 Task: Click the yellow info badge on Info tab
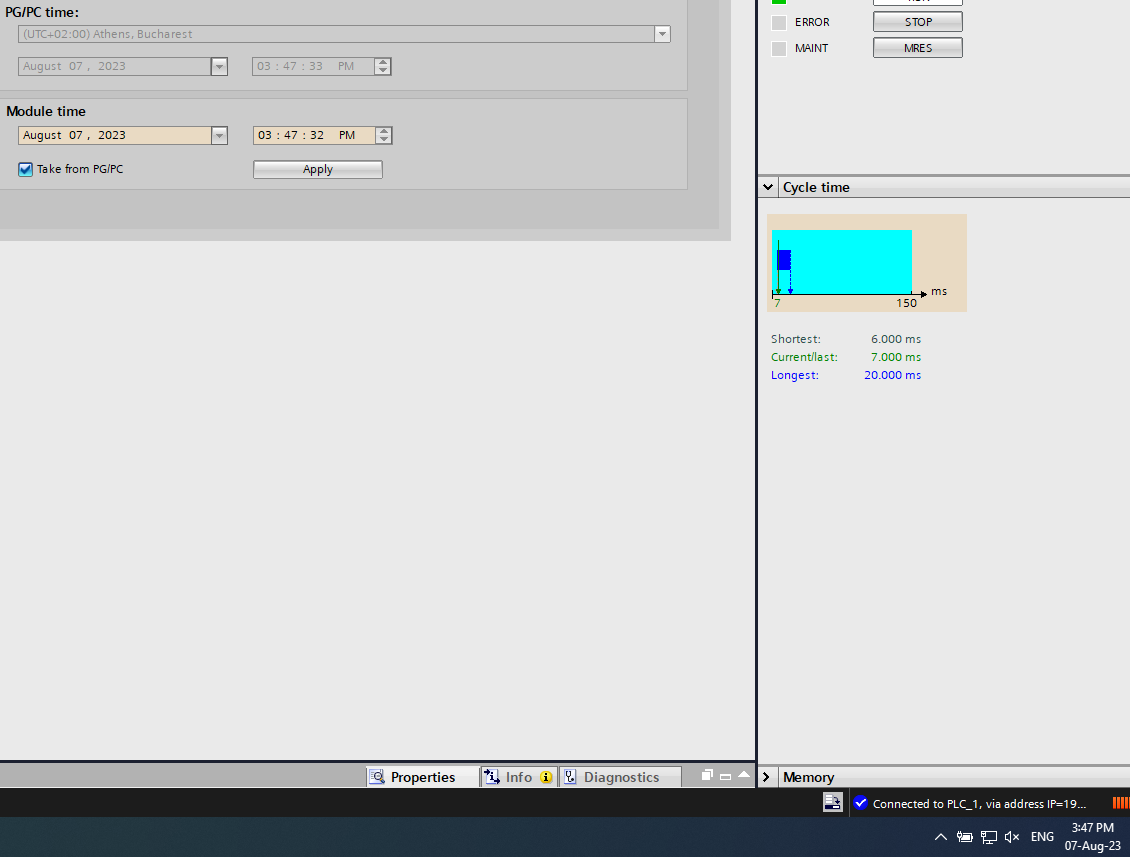click(546, 777)
